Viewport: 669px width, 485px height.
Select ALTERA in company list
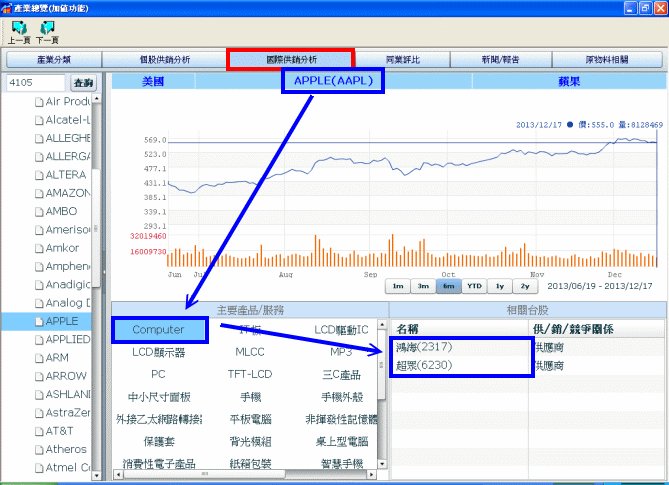(x=66, y=175)
